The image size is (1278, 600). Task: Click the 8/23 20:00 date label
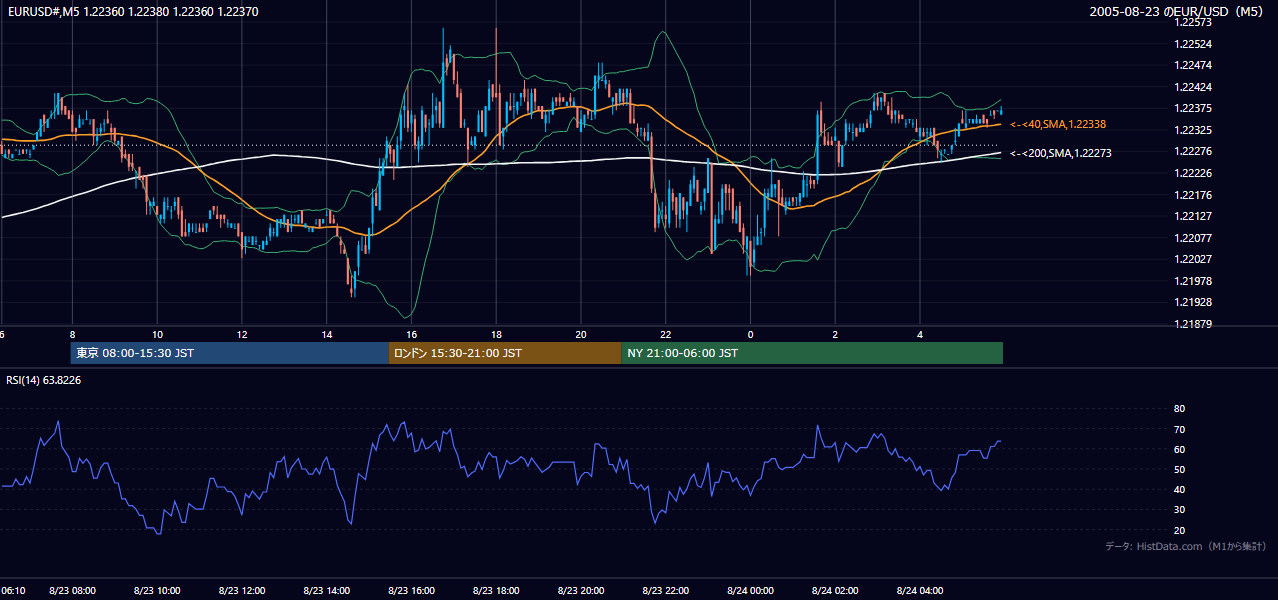pyautogui.click(x=581, y=591)
